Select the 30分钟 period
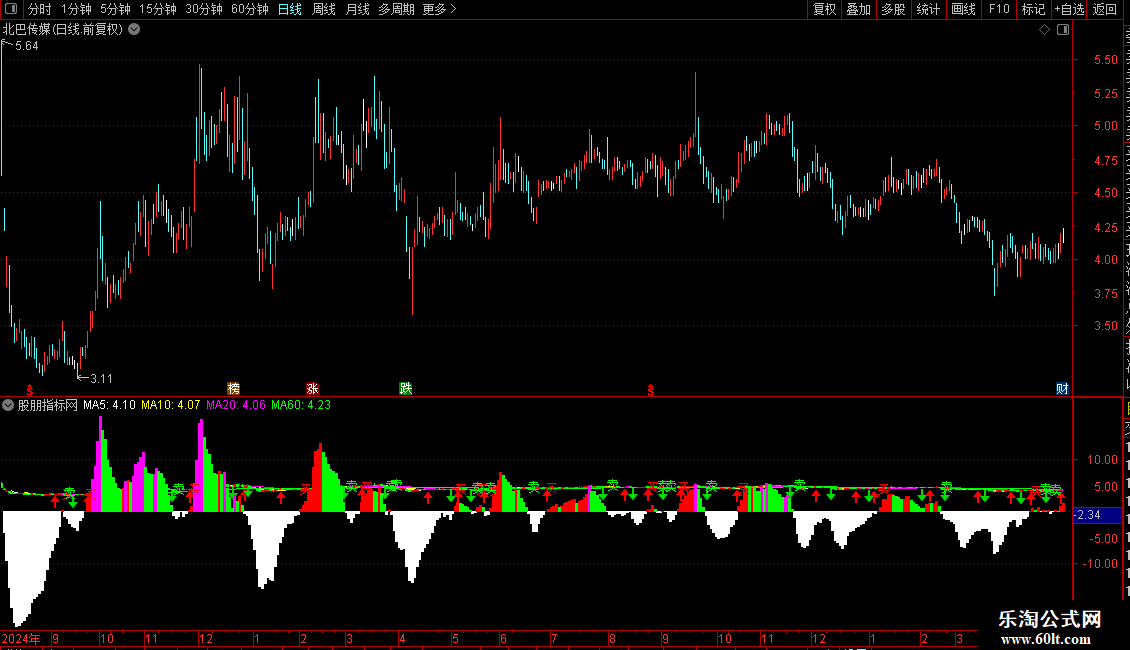 [x=204, y=9]
